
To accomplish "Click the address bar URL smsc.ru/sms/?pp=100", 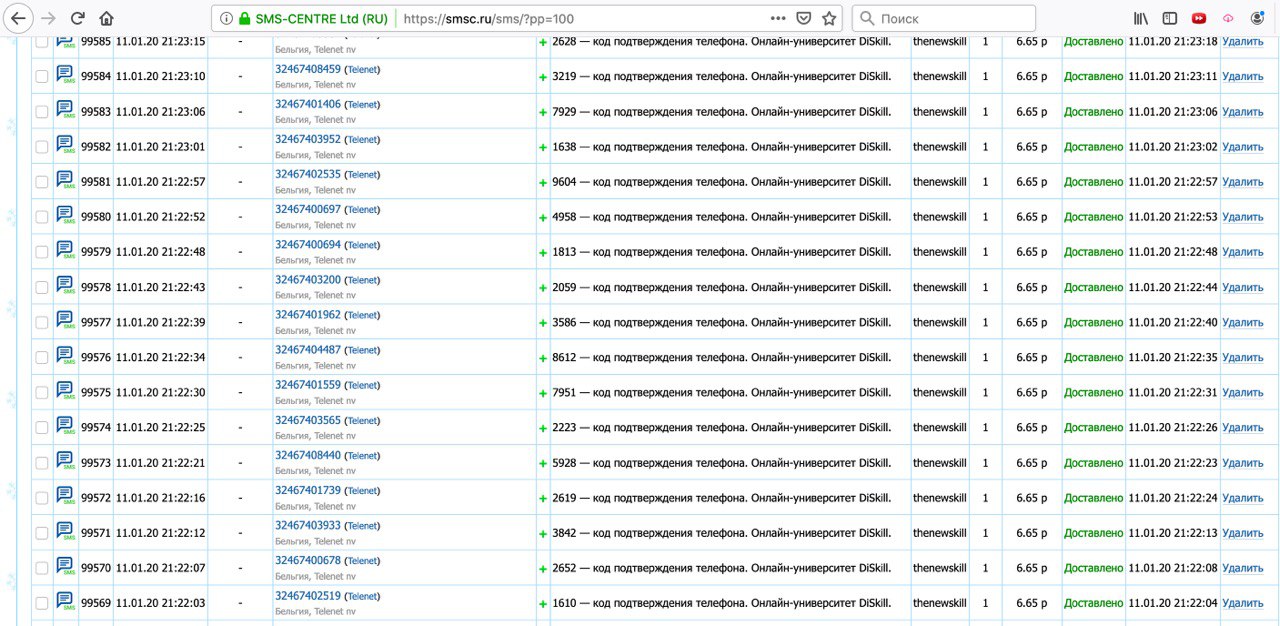I will click(489, 18).
